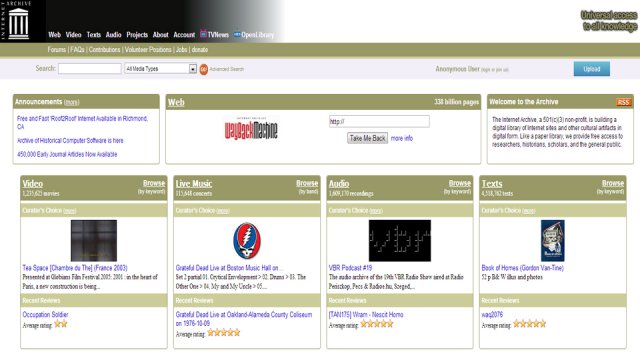The image size is (640, 360).
Task: Open Grateful Dead Live at Boston Music Hall
Action: coord(229,268)
